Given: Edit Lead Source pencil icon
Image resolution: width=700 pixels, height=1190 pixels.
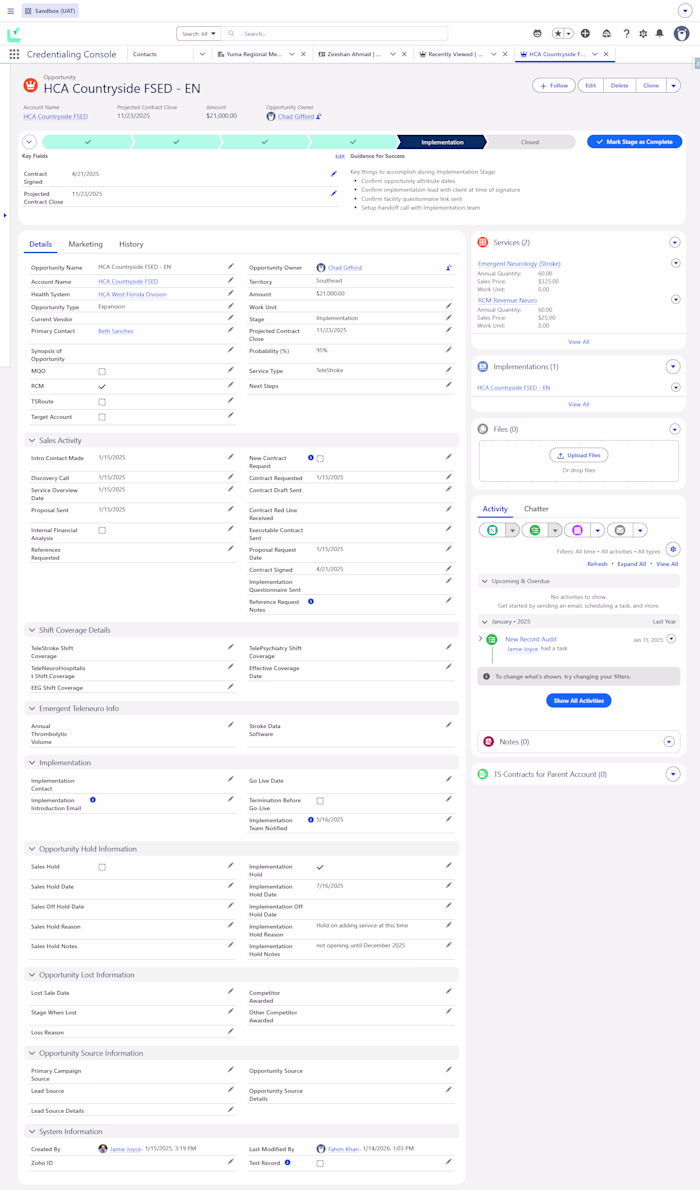Looking at the screenshot, I should click(x=231, y=1090).
